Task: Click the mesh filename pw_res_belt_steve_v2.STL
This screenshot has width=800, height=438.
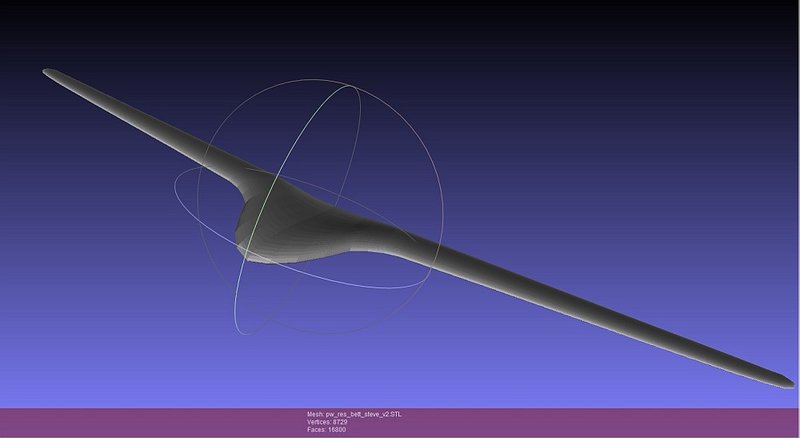Action: point(355,414)
